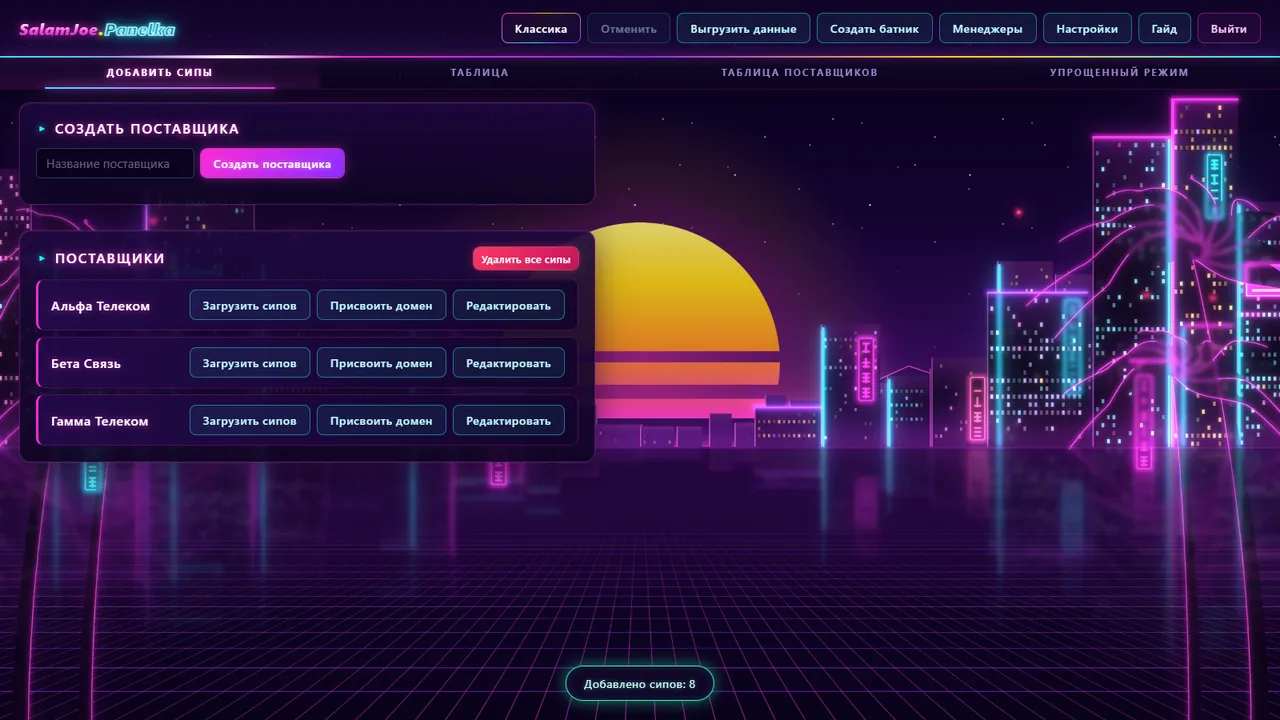Open Настройки
1280x720 pixels.
1087,29
